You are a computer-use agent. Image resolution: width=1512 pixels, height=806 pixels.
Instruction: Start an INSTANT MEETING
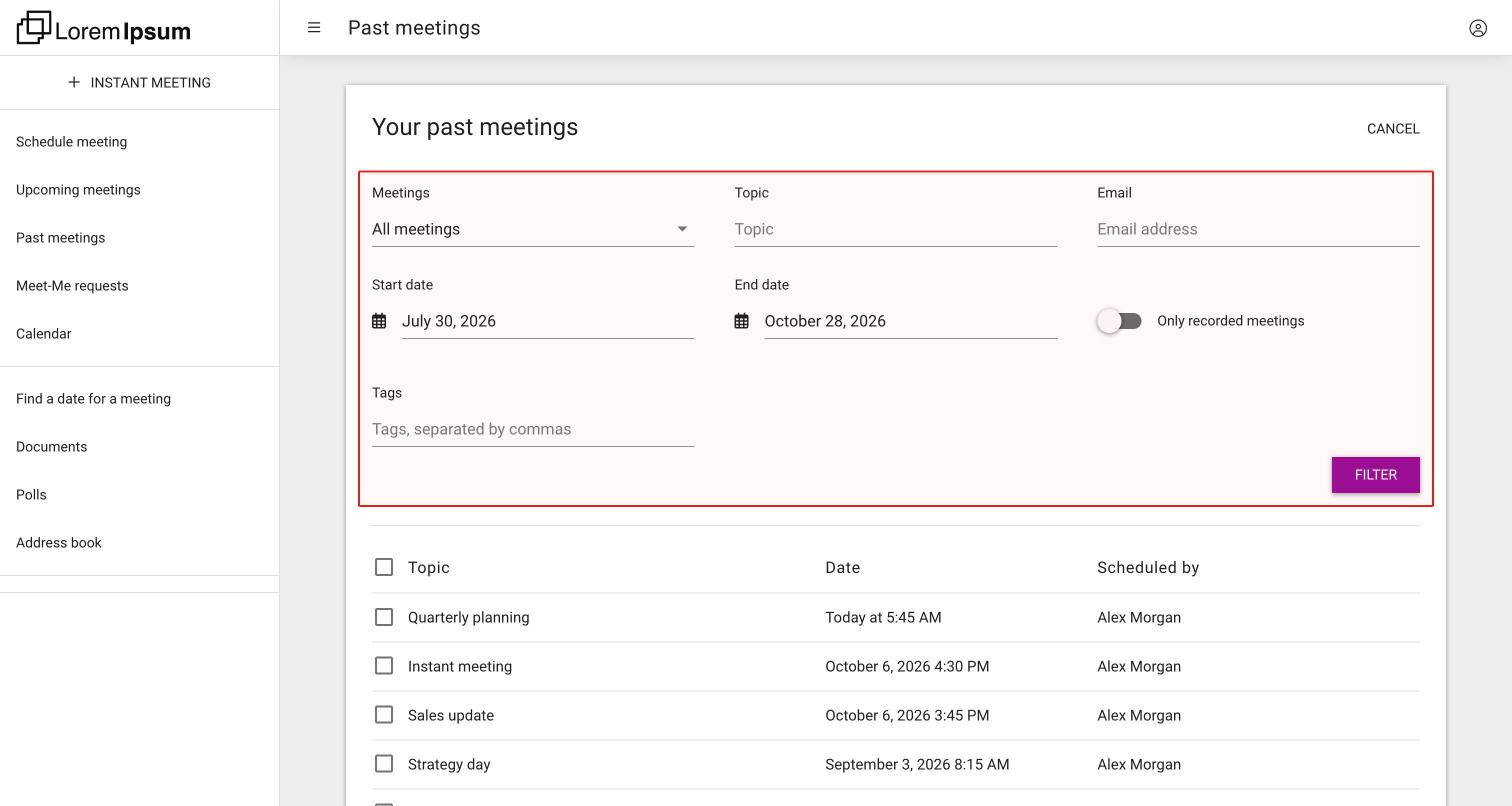pos(139,82)
